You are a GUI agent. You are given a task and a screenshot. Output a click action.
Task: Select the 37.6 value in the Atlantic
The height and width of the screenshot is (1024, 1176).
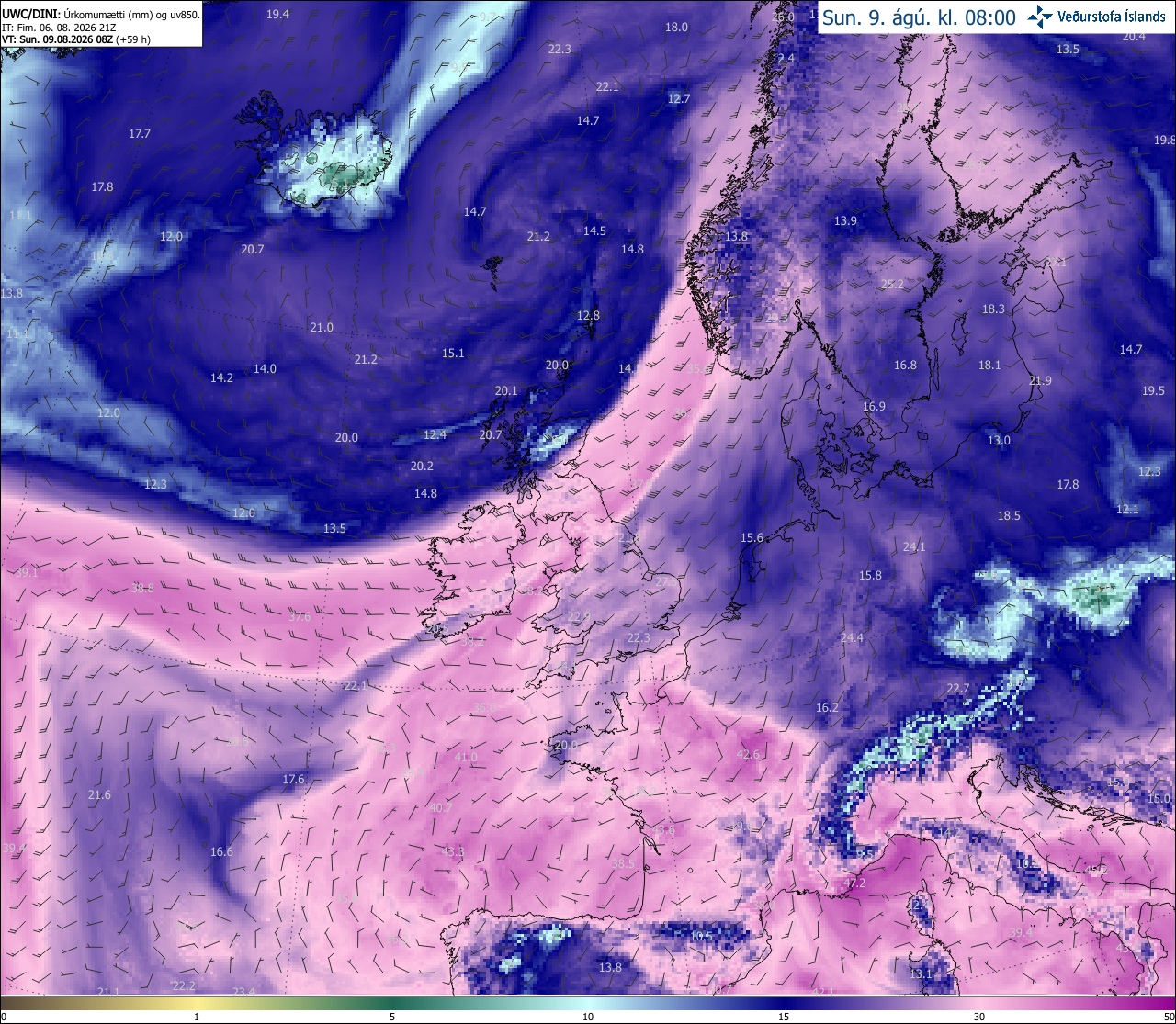300,617
